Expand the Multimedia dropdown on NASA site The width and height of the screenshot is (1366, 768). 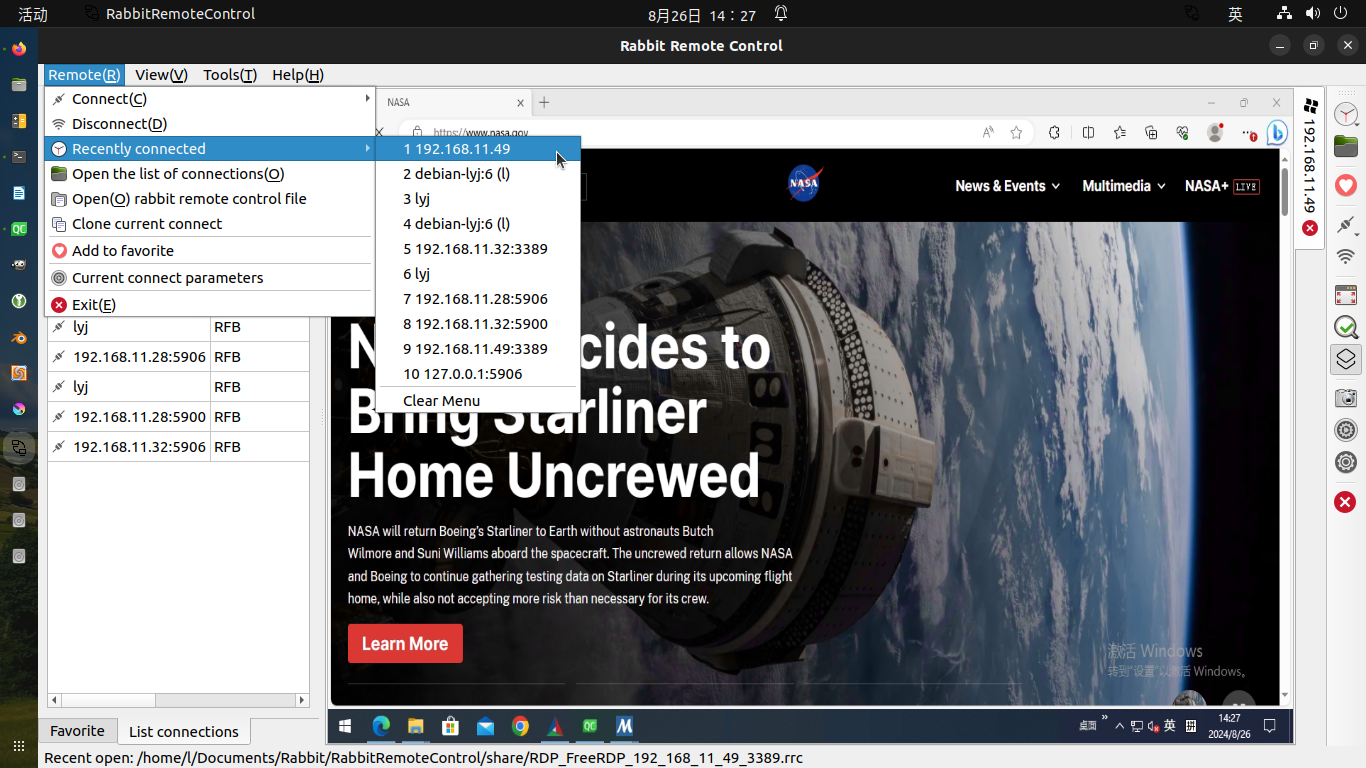pyautogui.click(x=1123, y=186)
